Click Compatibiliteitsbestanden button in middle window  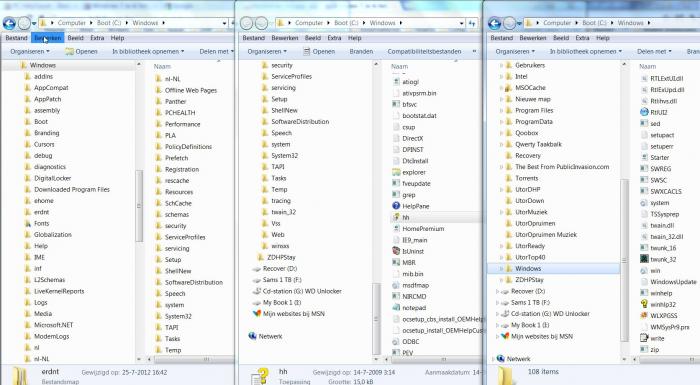[x=424, y=51]
